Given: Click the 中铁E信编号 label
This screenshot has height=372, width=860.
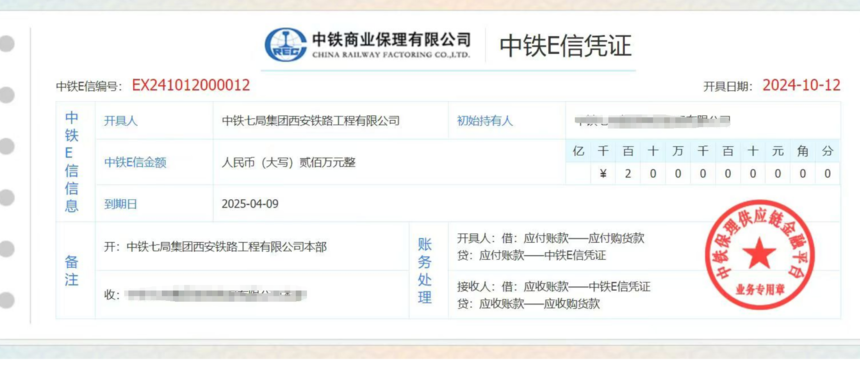Looking at the screenshot, I should 89,86.
